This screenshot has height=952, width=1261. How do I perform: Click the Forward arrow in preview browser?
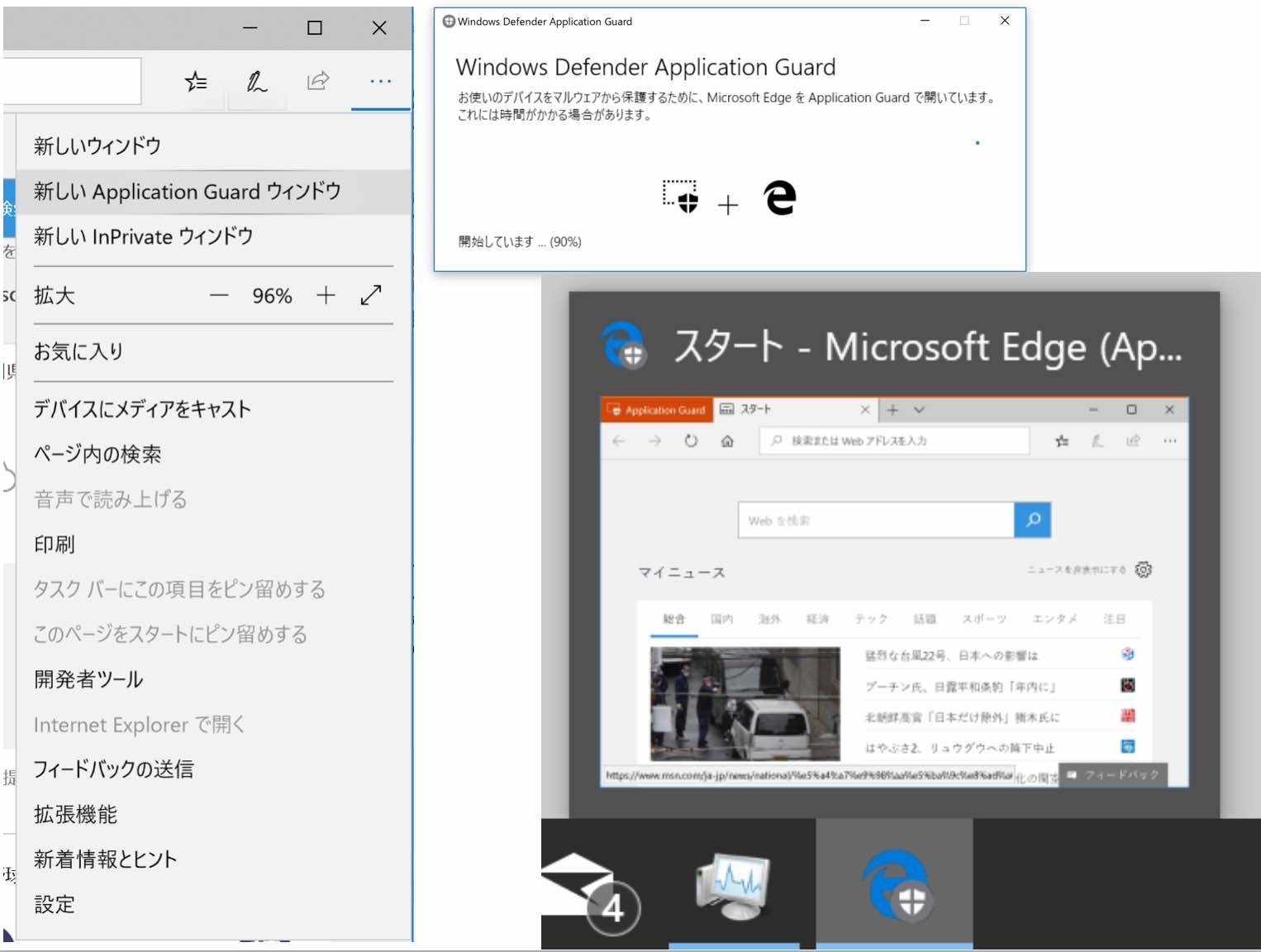click(654, 441)
